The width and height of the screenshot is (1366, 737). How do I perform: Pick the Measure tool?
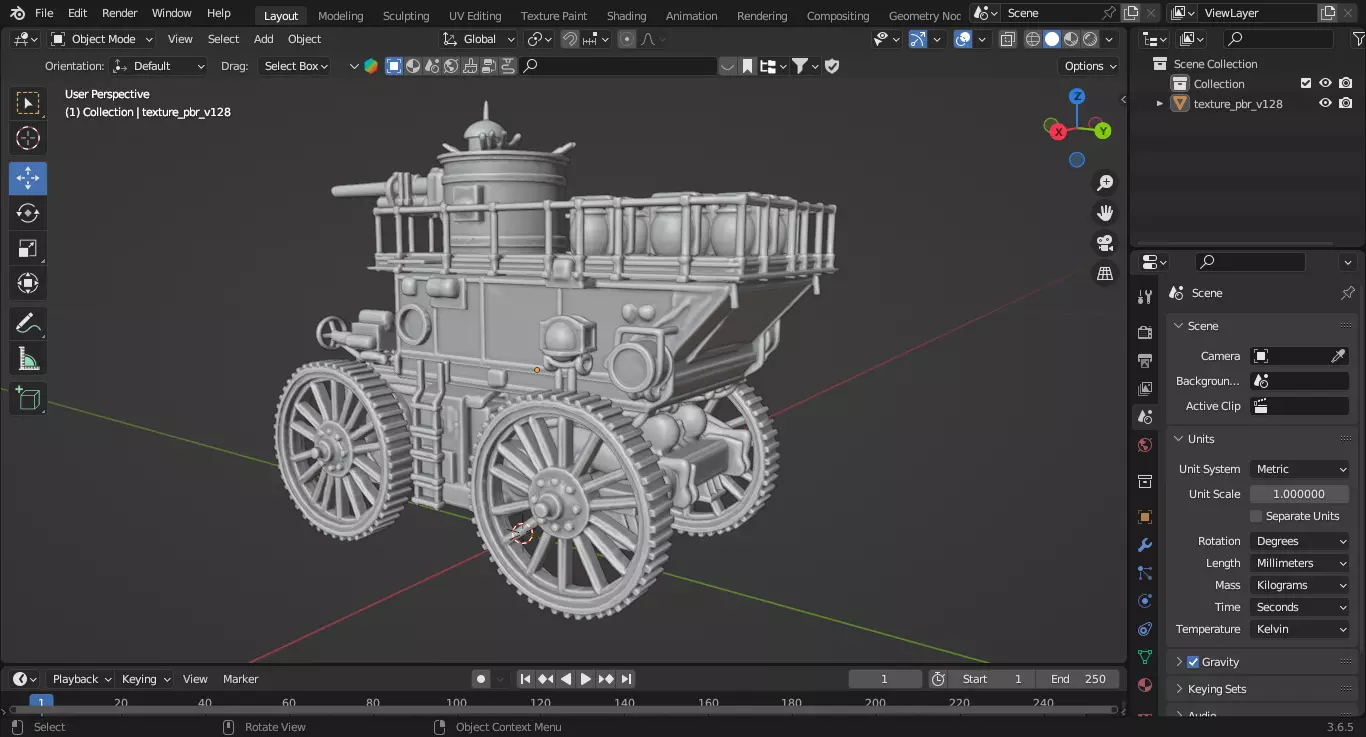click(28, 359)
